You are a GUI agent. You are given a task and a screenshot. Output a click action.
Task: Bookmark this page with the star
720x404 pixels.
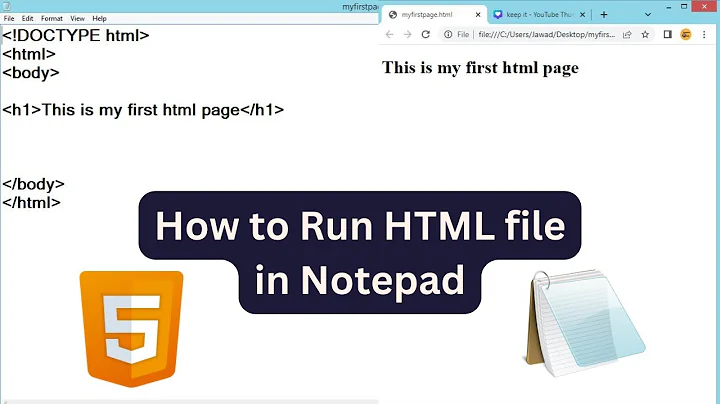click(x=645, y=34)
